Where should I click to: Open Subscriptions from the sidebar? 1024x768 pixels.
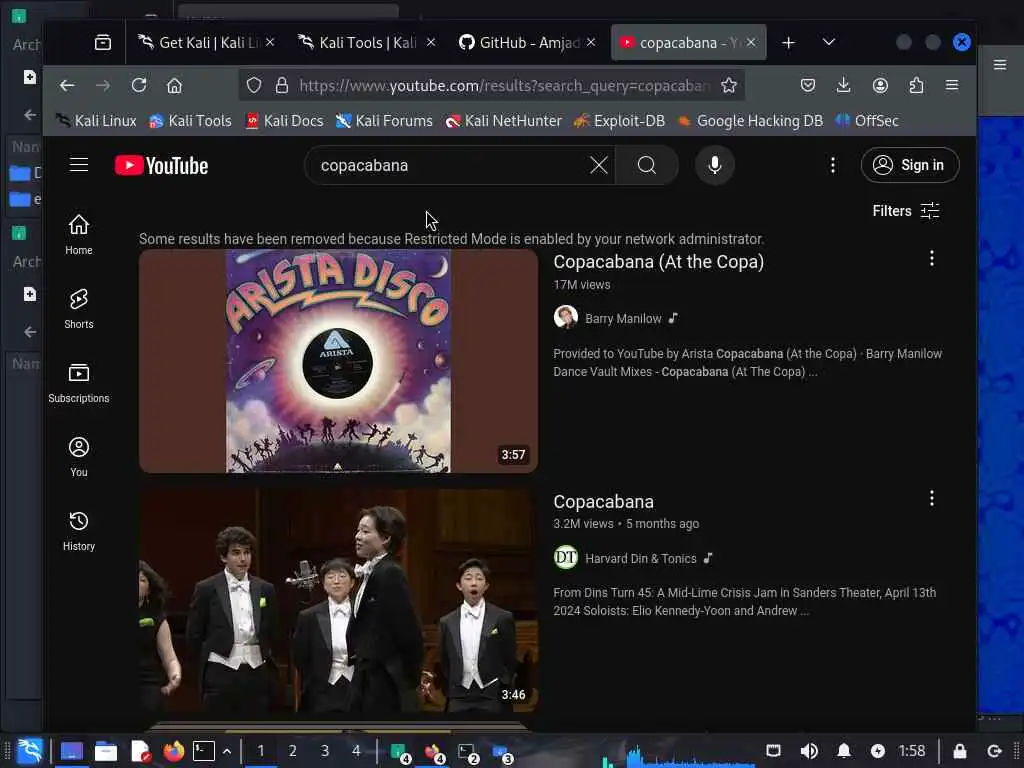click(x=78, y=383)
